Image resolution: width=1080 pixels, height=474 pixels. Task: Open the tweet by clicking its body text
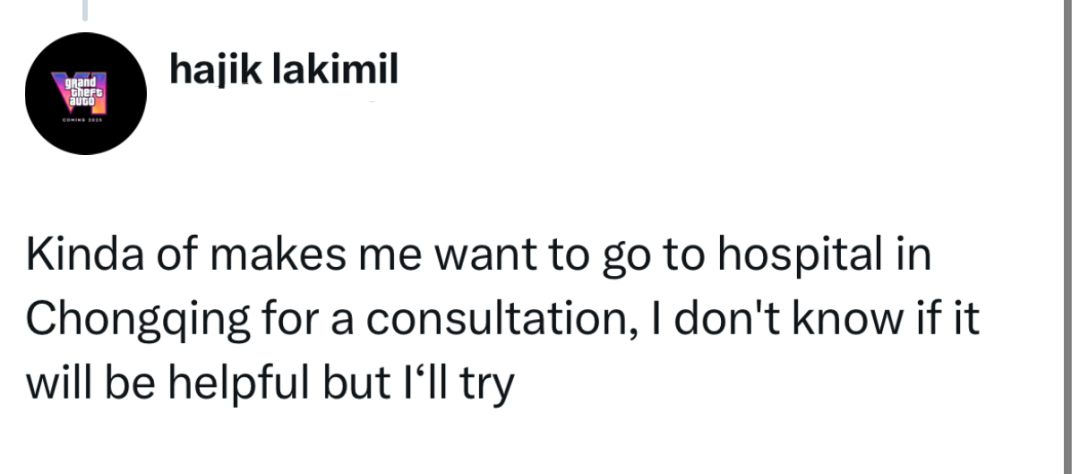503,318
